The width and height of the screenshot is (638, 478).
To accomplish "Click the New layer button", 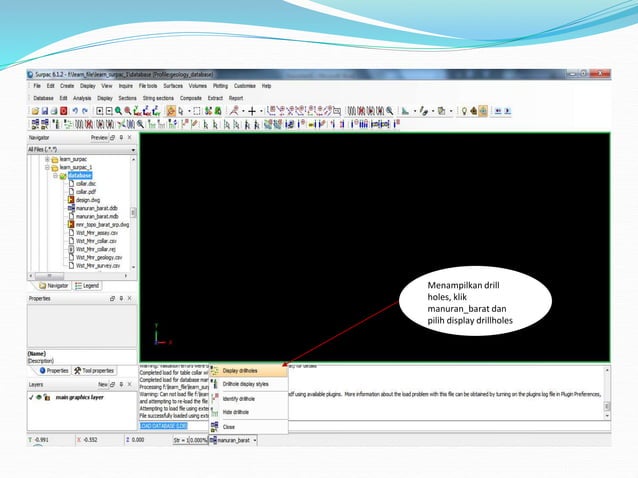I will [102, 384].
